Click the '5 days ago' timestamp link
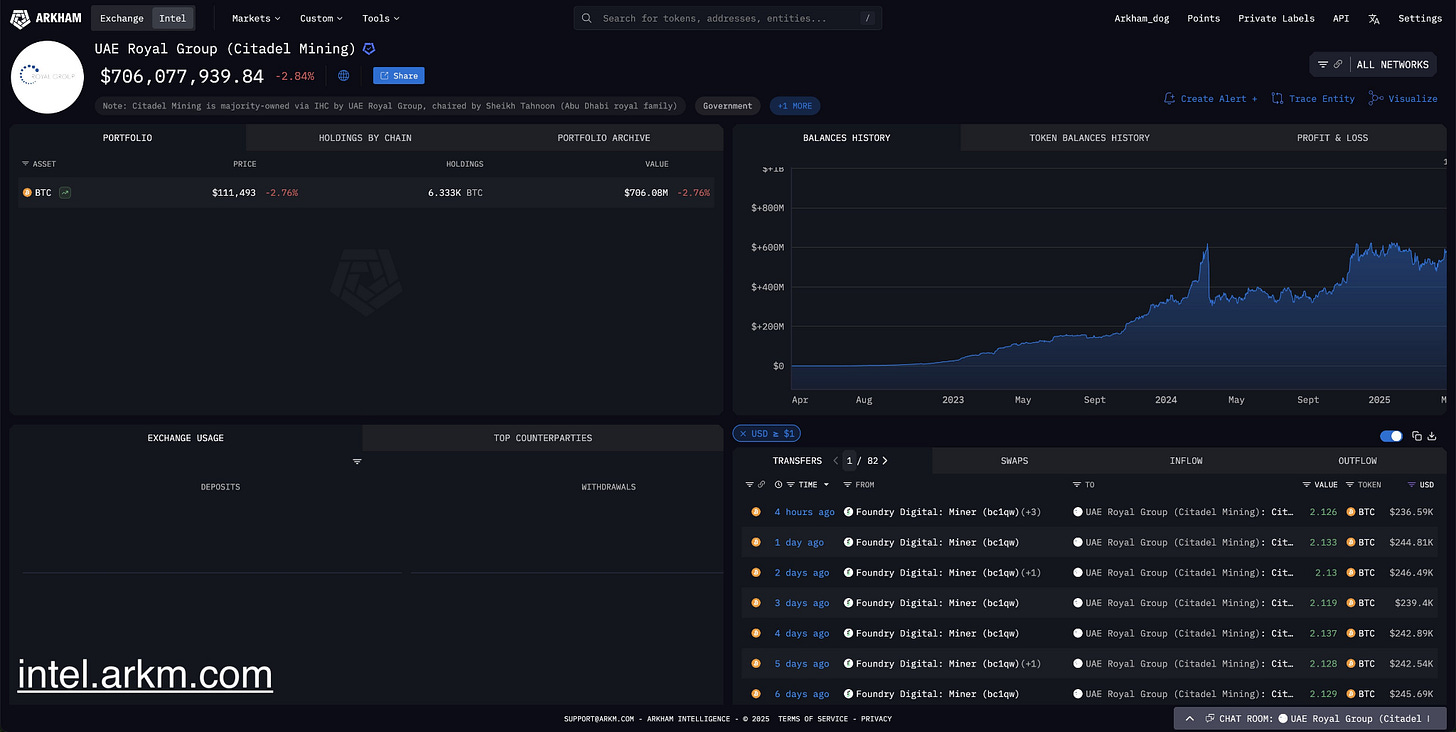 point(802,664)
